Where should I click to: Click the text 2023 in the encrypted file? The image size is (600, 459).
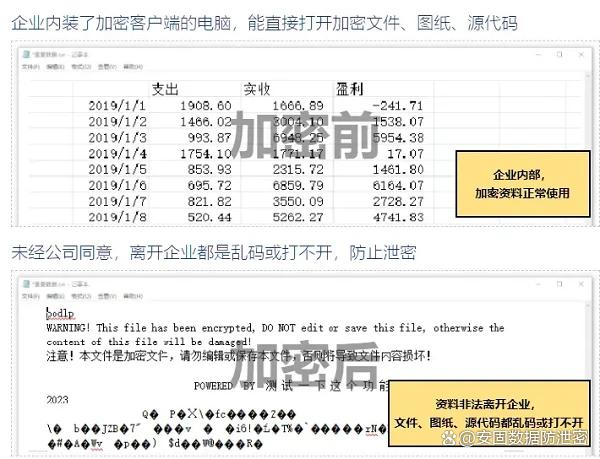point(57,400)
